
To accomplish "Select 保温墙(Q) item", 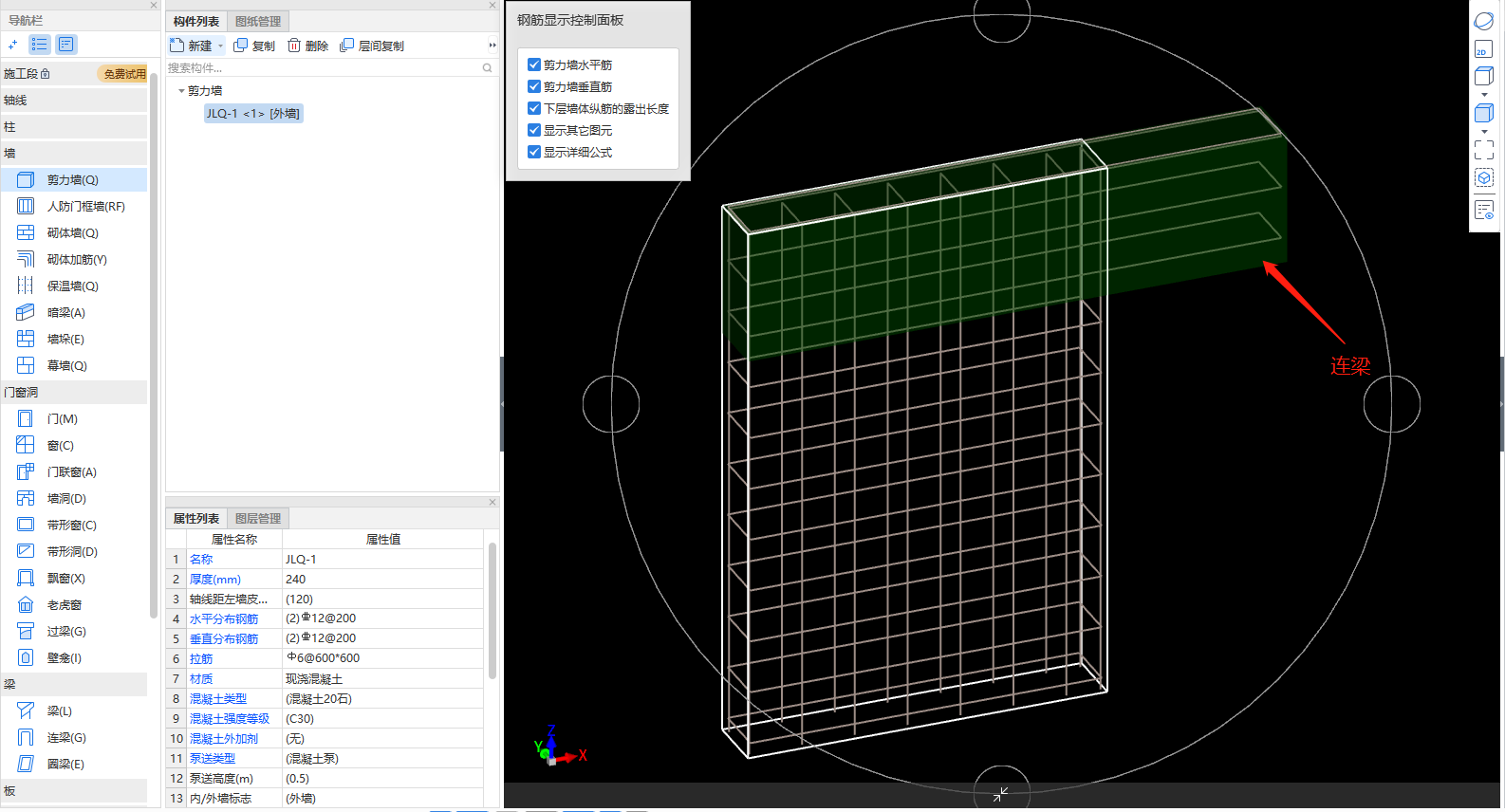I will (74, 286).
